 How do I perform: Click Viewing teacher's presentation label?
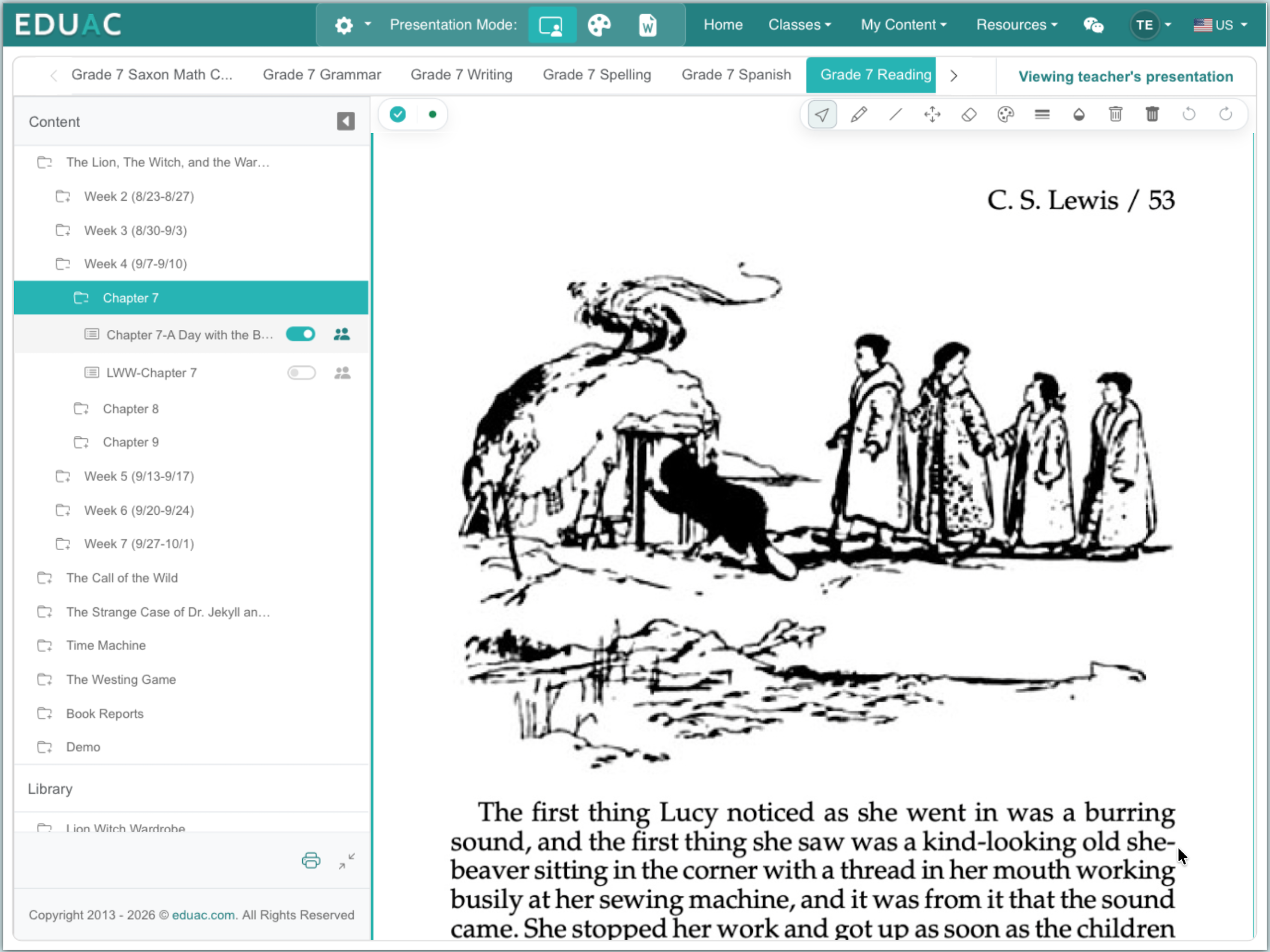[x=1125, y=76]
